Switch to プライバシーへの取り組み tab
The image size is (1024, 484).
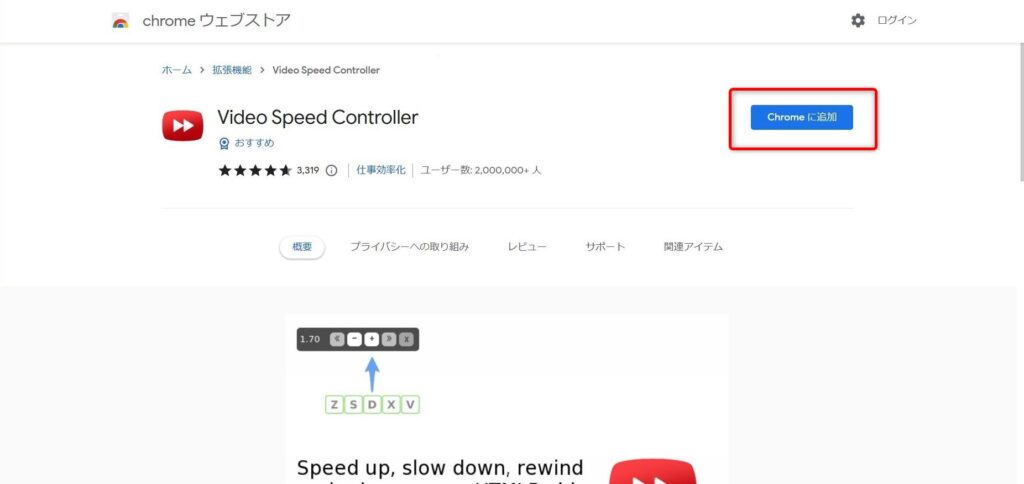click(x=409, y=247)
